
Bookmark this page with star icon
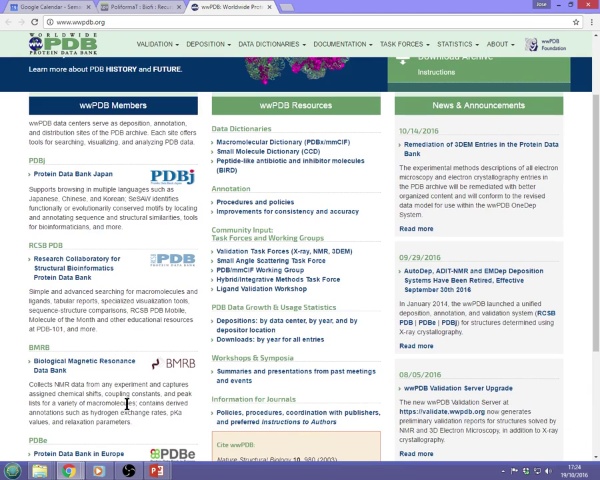576,22
